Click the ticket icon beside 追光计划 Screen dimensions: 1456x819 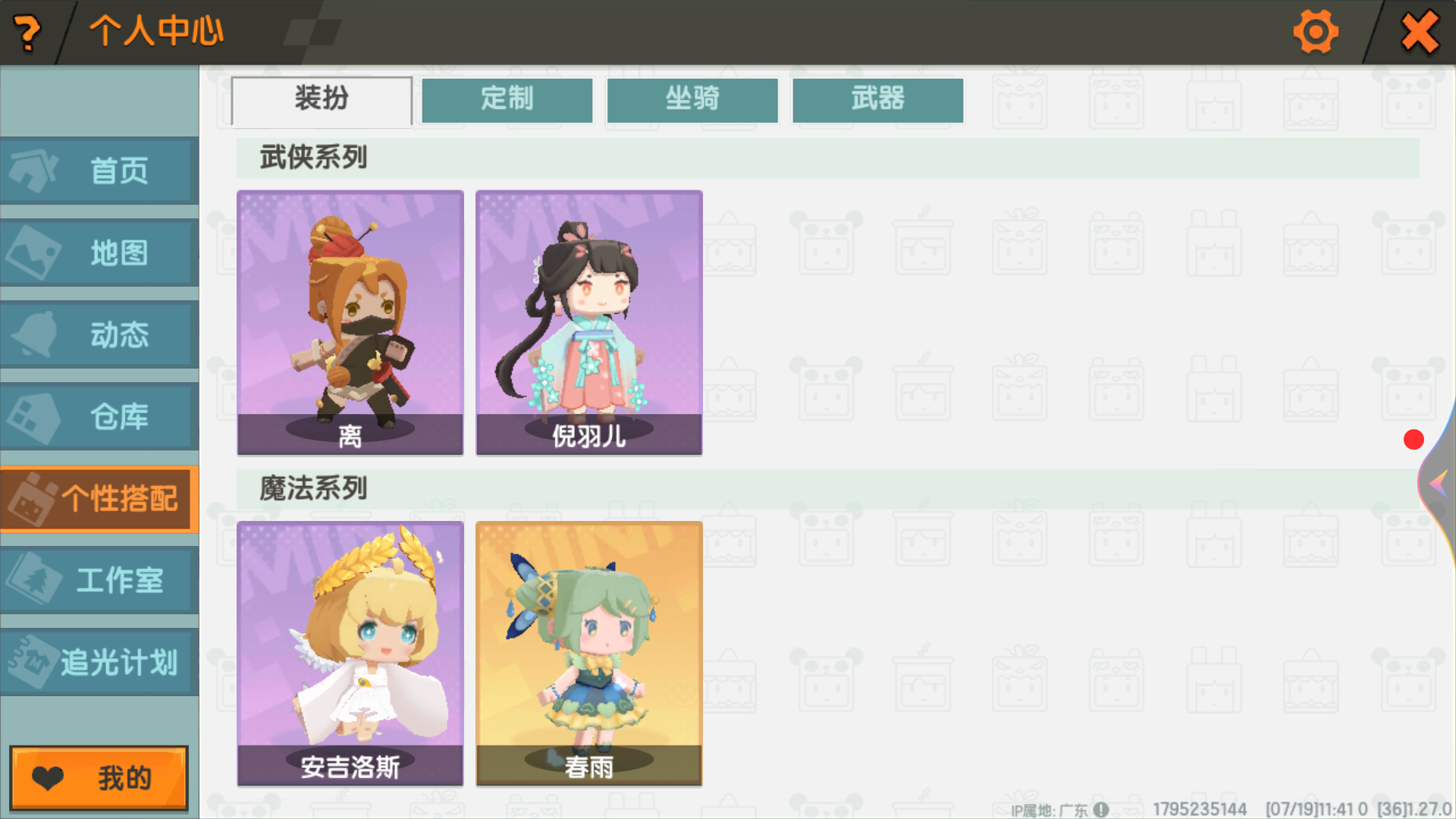pyautogui.click(x=32, y=662)
